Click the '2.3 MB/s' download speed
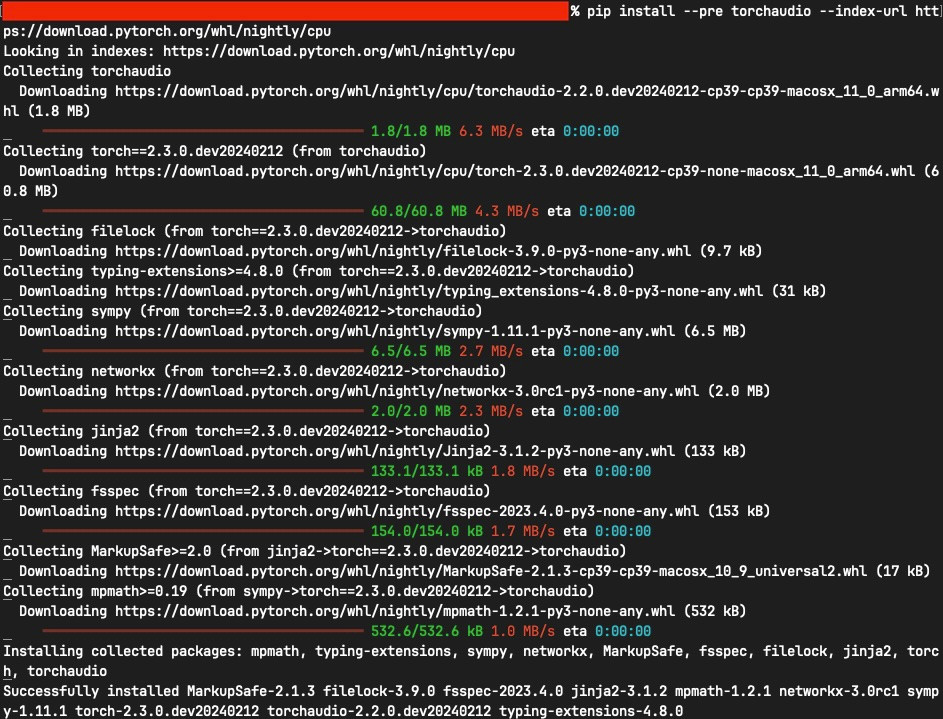The height and width of the screenshot is (719, 943). point(491,411)
